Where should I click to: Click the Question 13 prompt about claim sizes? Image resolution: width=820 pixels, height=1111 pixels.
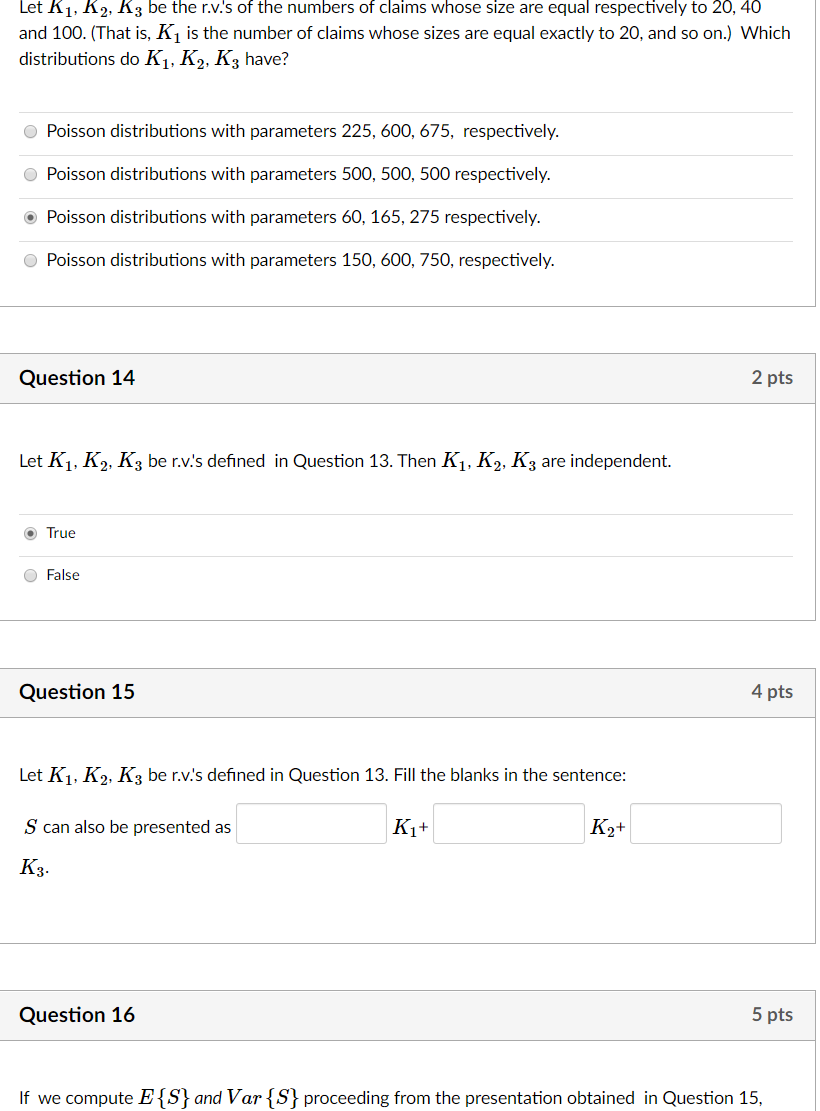pyautogui.click(x=400, y=33)
